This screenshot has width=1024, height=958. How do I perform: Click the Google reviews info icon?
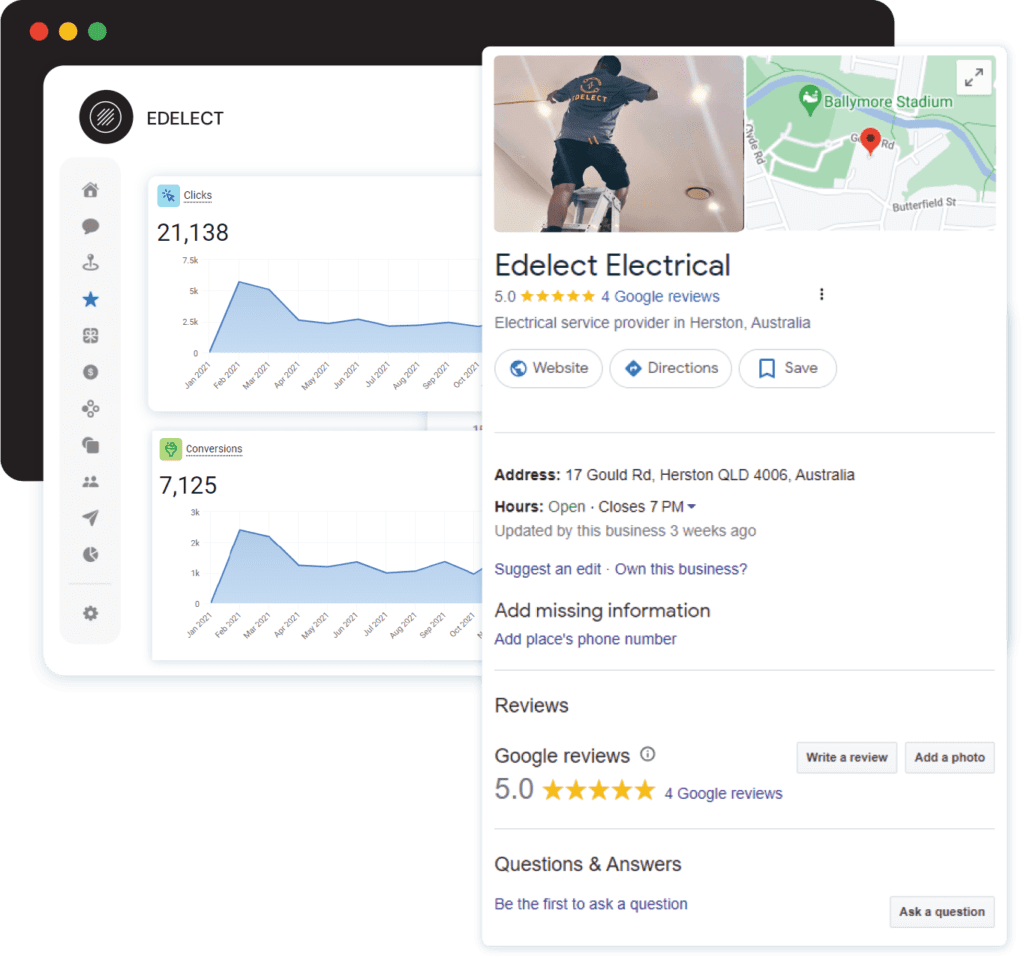point(647,754)
